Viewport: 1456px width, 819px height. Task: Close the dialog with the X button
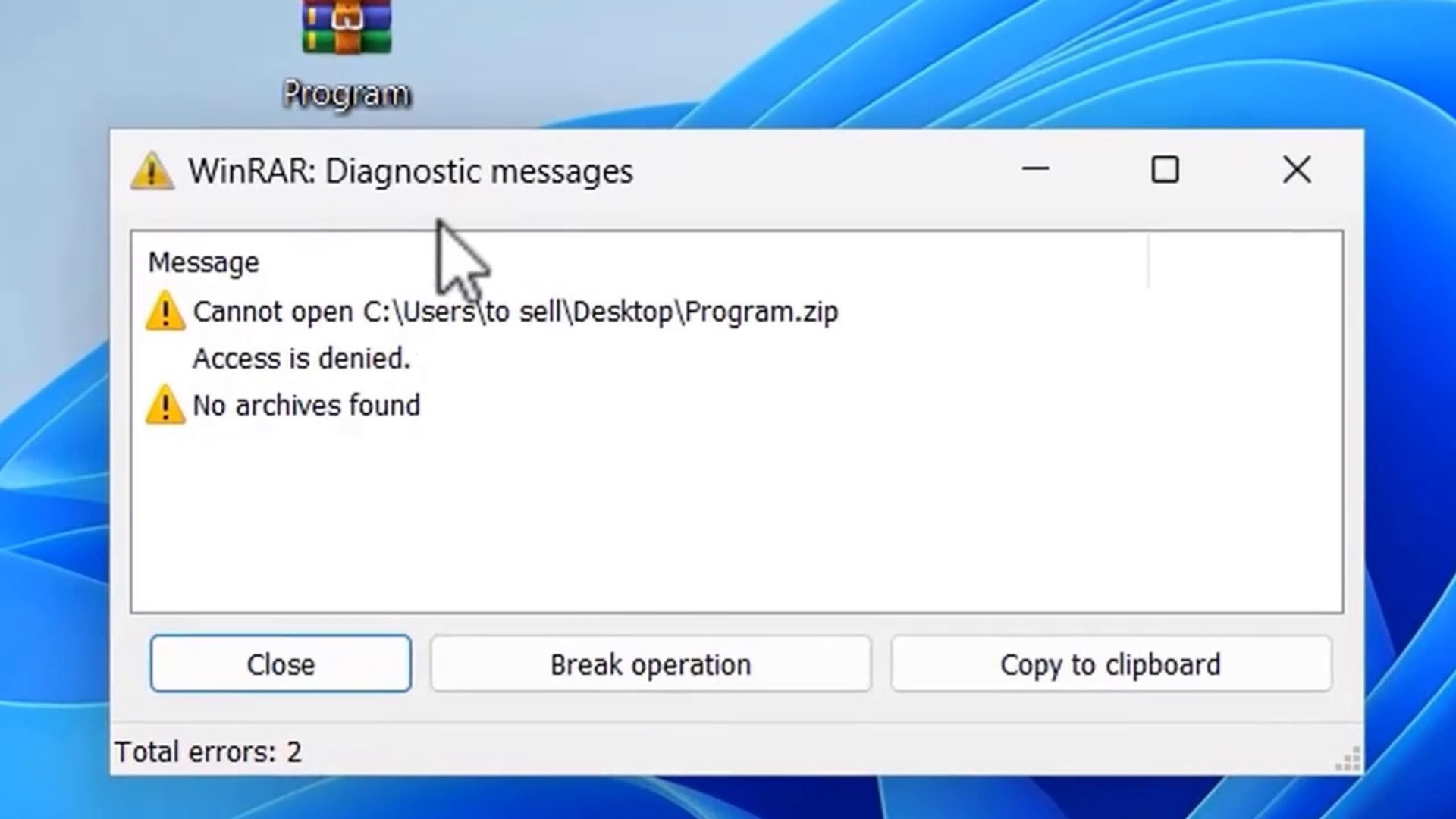click(x=1297, y=170)
